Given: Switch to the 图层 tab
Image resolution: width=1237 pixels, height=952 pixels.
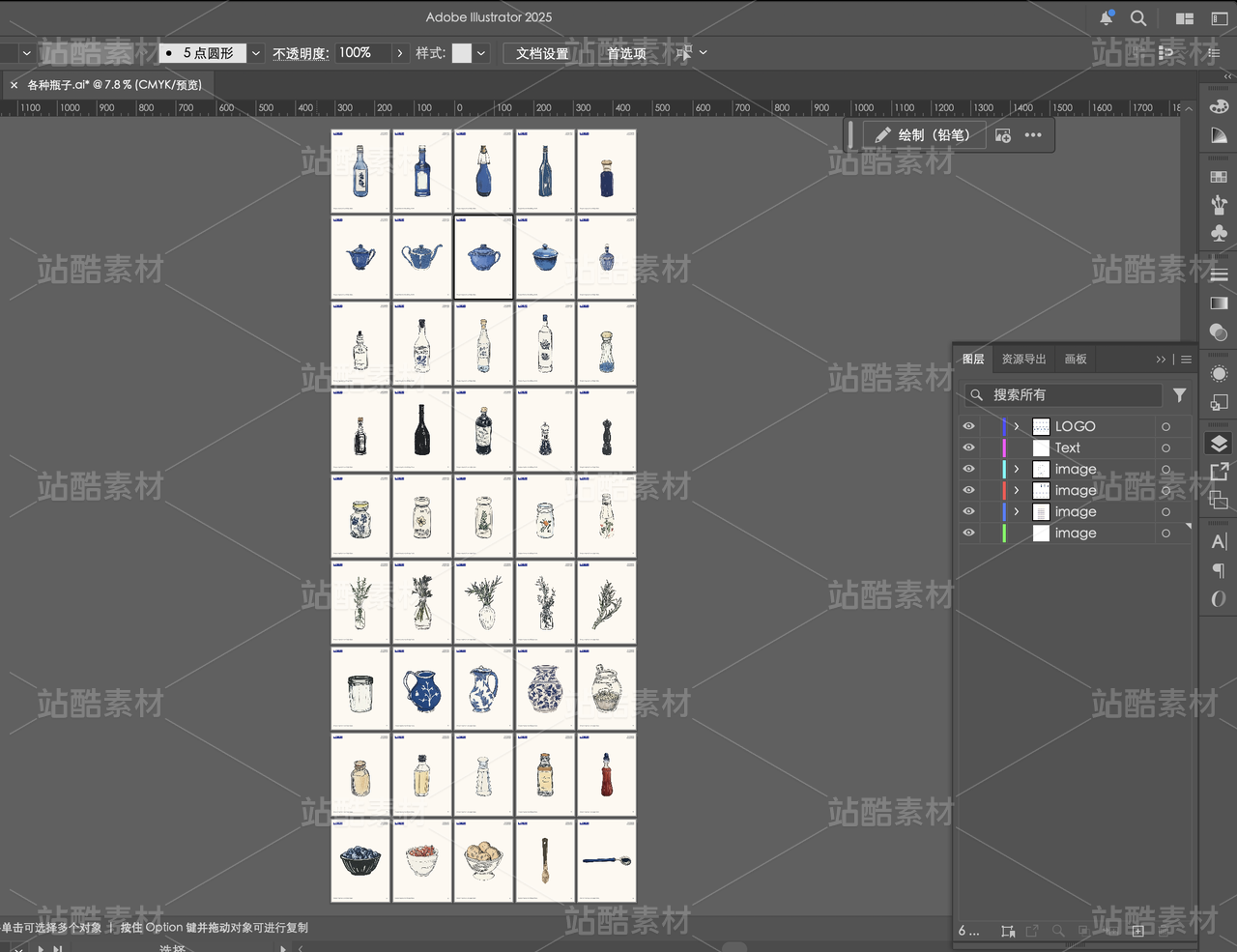Looking at the screenshot, I should pyautogui.click(x=973, y=360).
